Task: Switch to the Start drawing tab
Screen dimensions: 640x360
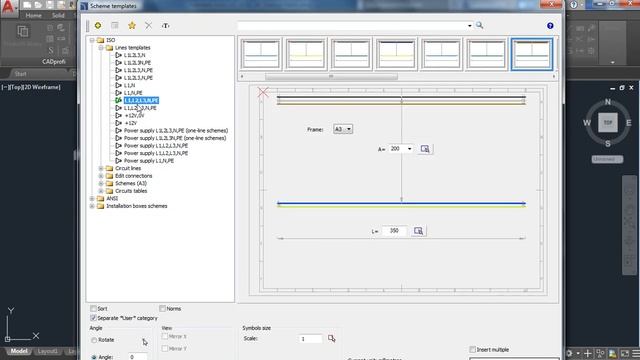Action: (x=20, y=74)
